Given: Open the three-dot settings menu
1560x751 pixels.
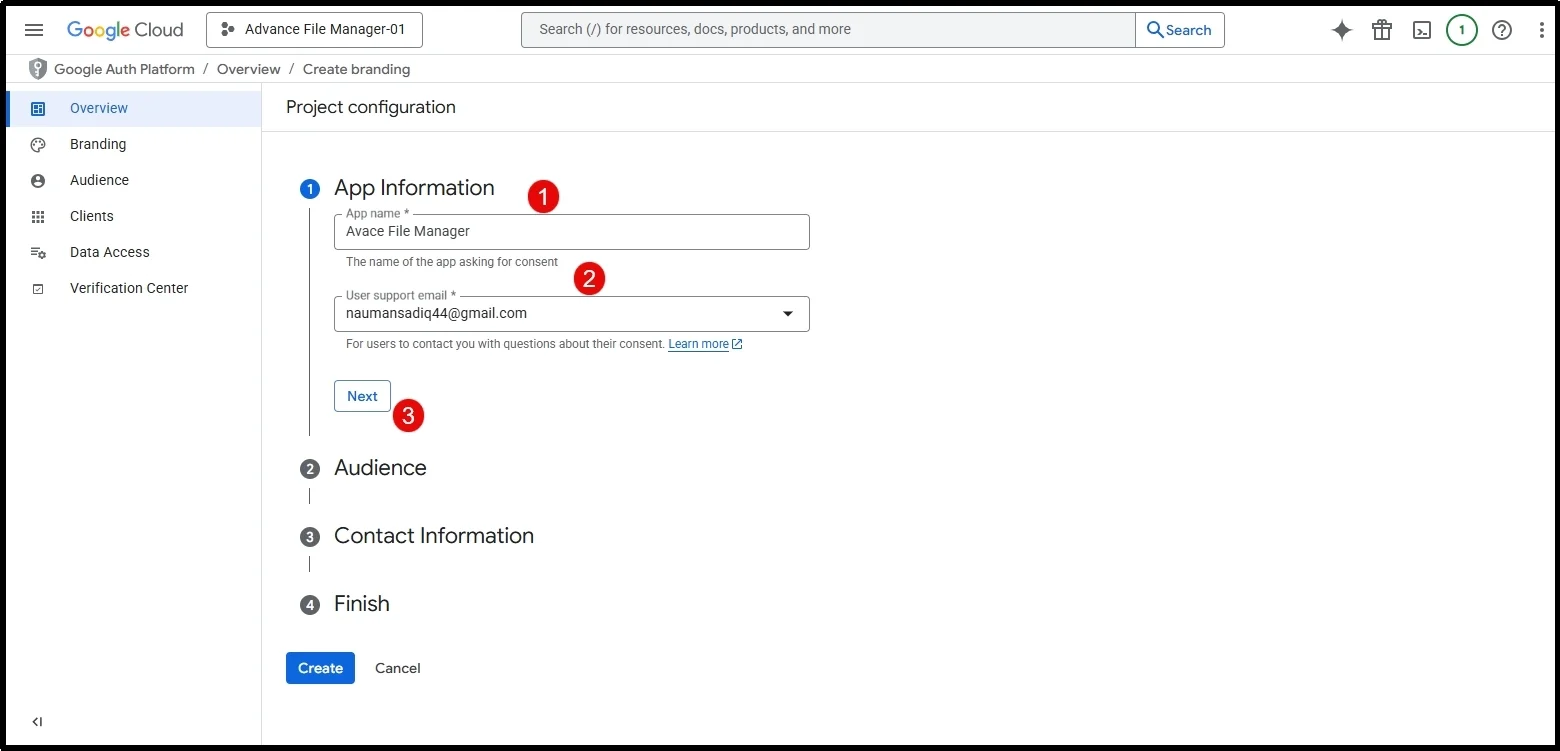Looking at the screenshot, I should pos(1542,30).
